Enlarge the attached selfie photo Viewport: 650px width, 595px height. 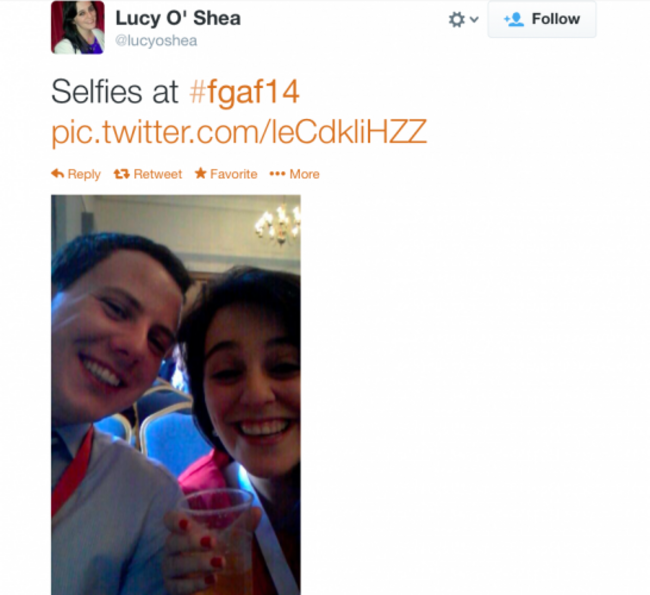click(176, 395)
